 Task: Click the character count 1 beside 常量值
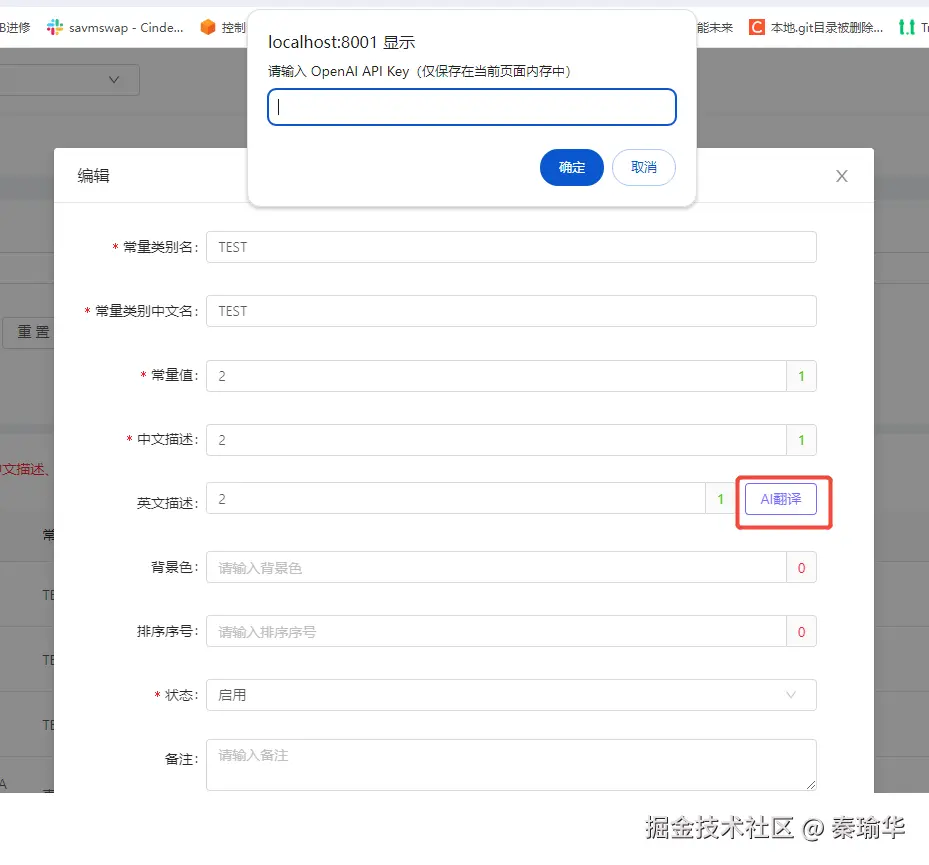(801, 376)
